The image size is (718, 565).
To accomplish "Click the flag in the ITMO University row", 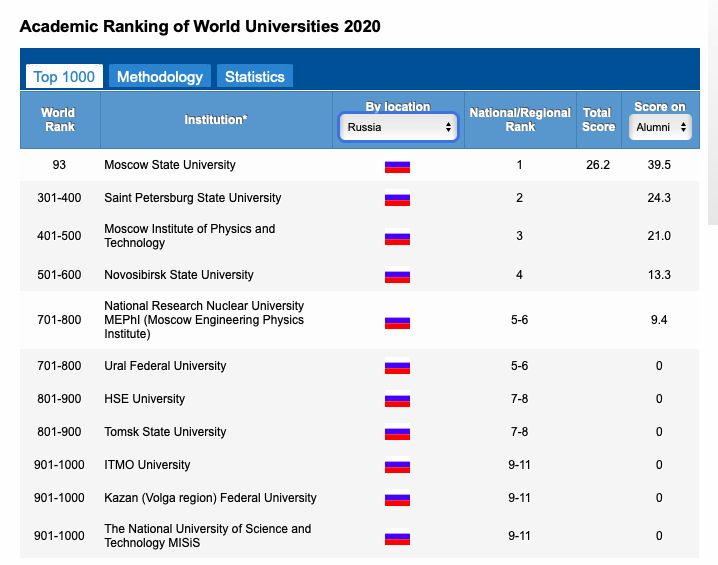I will (x=397, y=465).
